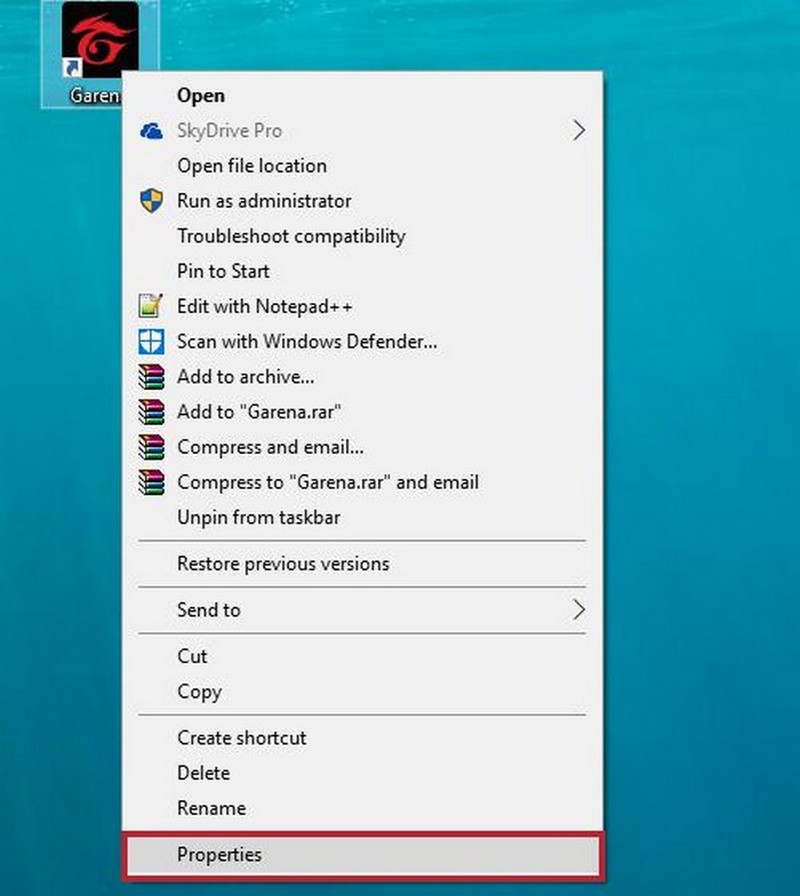Click the shield icon beside Run as administrator
Screen dimensions: 800x896
[x=151, y=201]
